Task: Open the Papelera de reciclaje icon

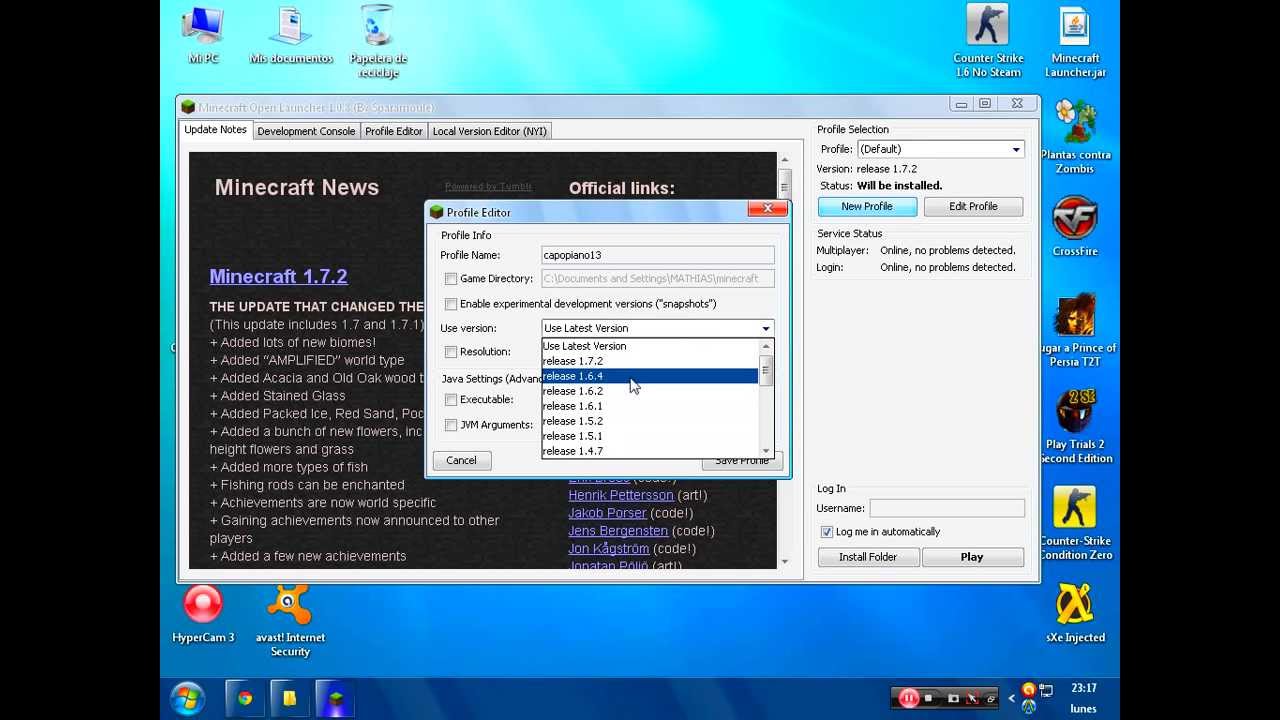Action: (377, 42)
